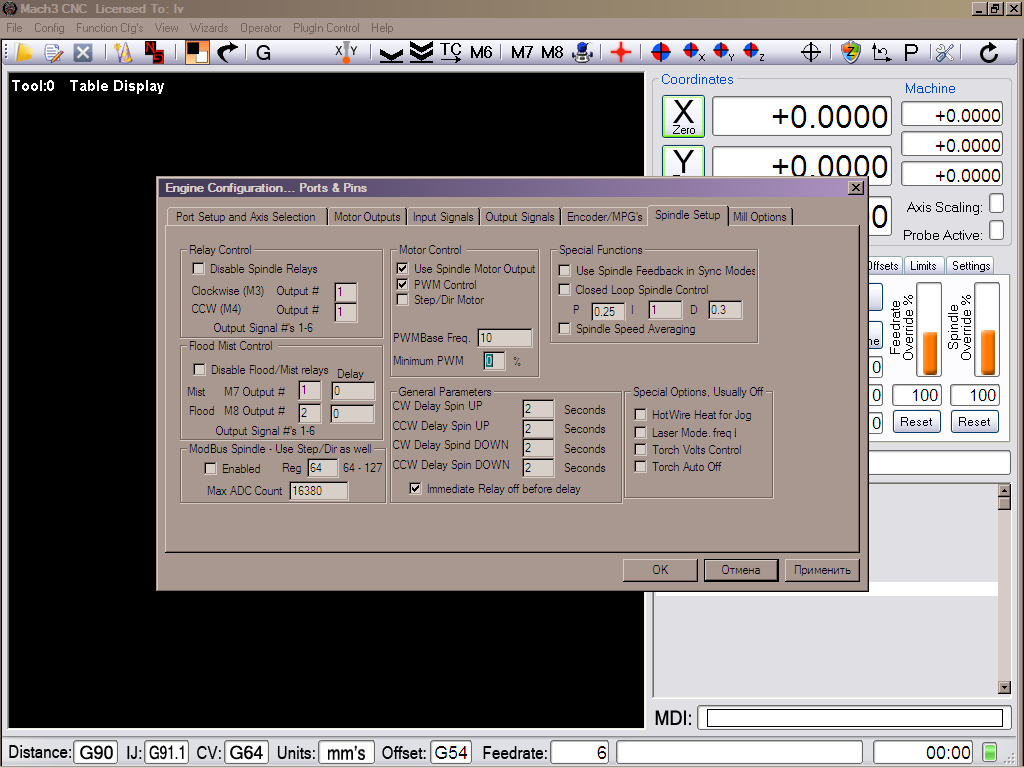Reset the Spindle Override
Screen dimensions: 1024x768
974,422
